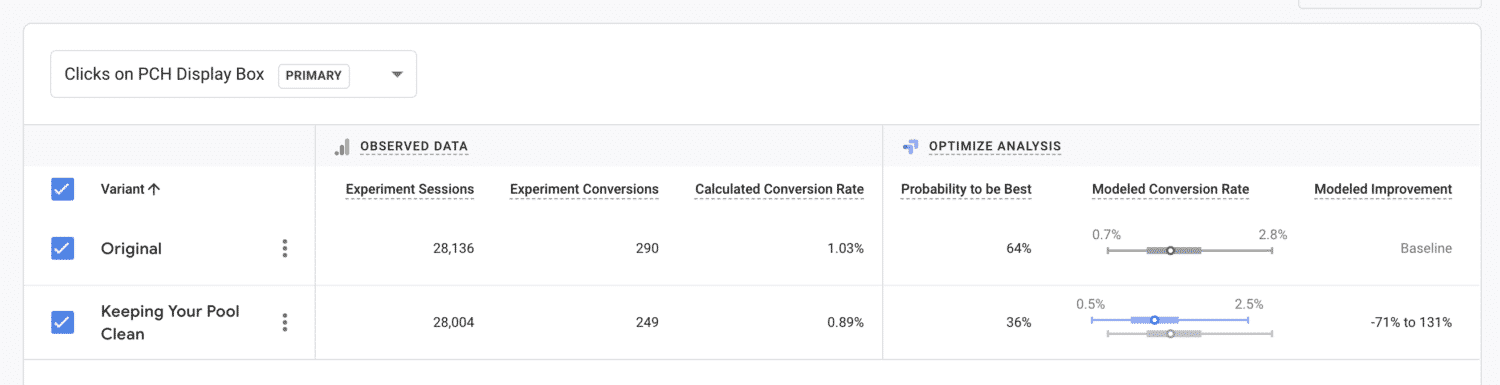This screenshot has width=1500, height=385.
Task: Click the OPTIMIZE ANALYSIS heading
Action: point(995,147)
